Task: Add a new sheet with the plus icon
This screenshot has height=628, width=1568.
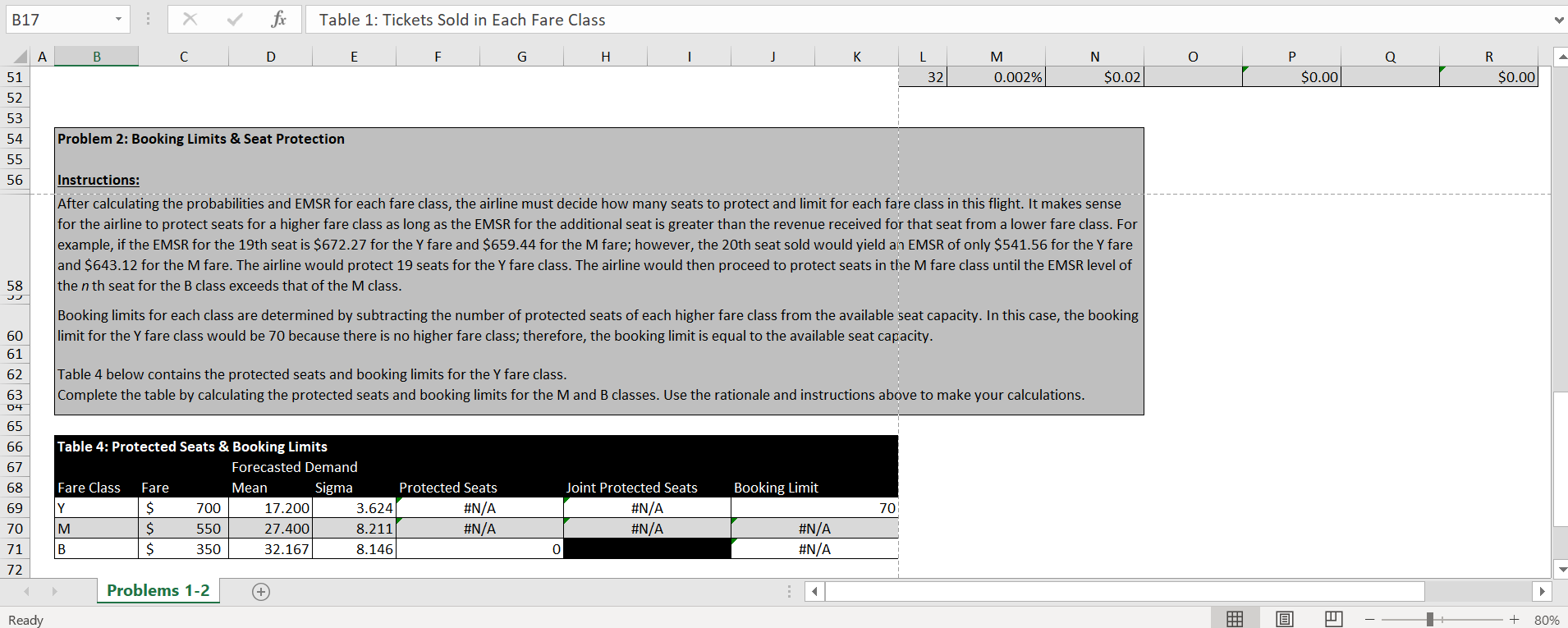Action: click(261, 591)
